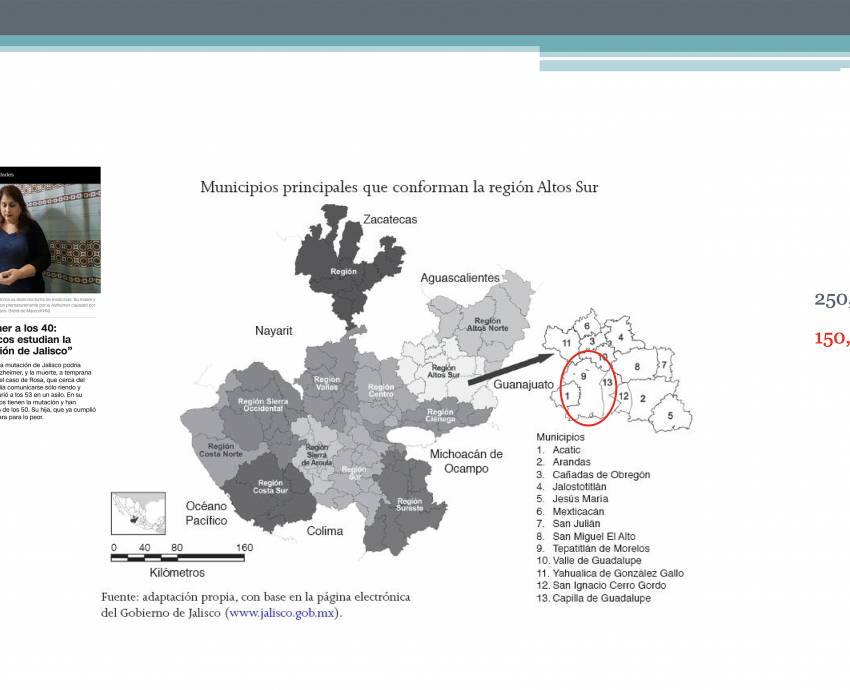Viewport: 850px width, 690px height.
Task: Click the photo of the woman in the article
Action: [50, 238]
